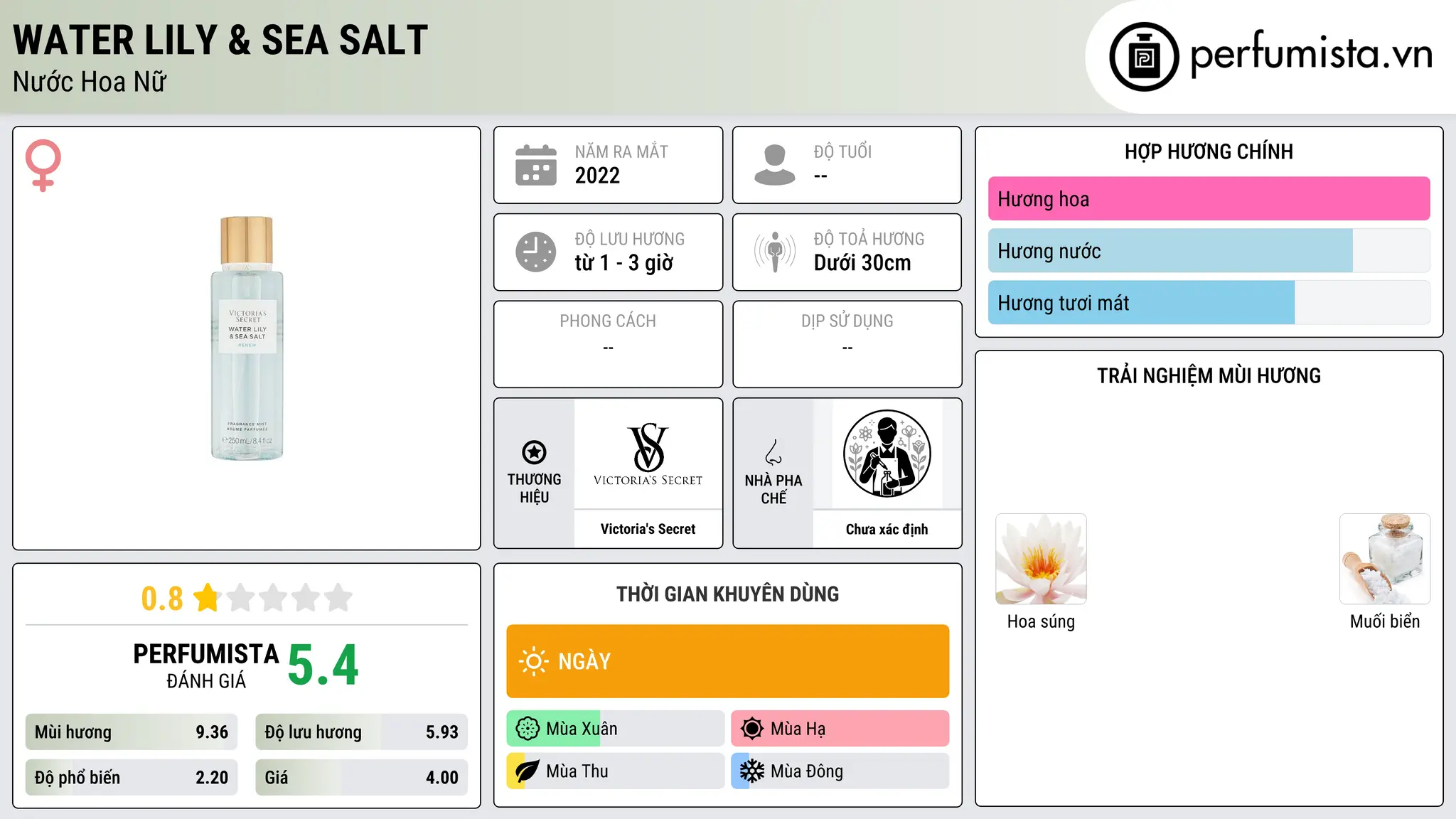Click the Dưới 30cm projection value
This screenshot has width=1456, height=819.
click(x=862, y=263)
